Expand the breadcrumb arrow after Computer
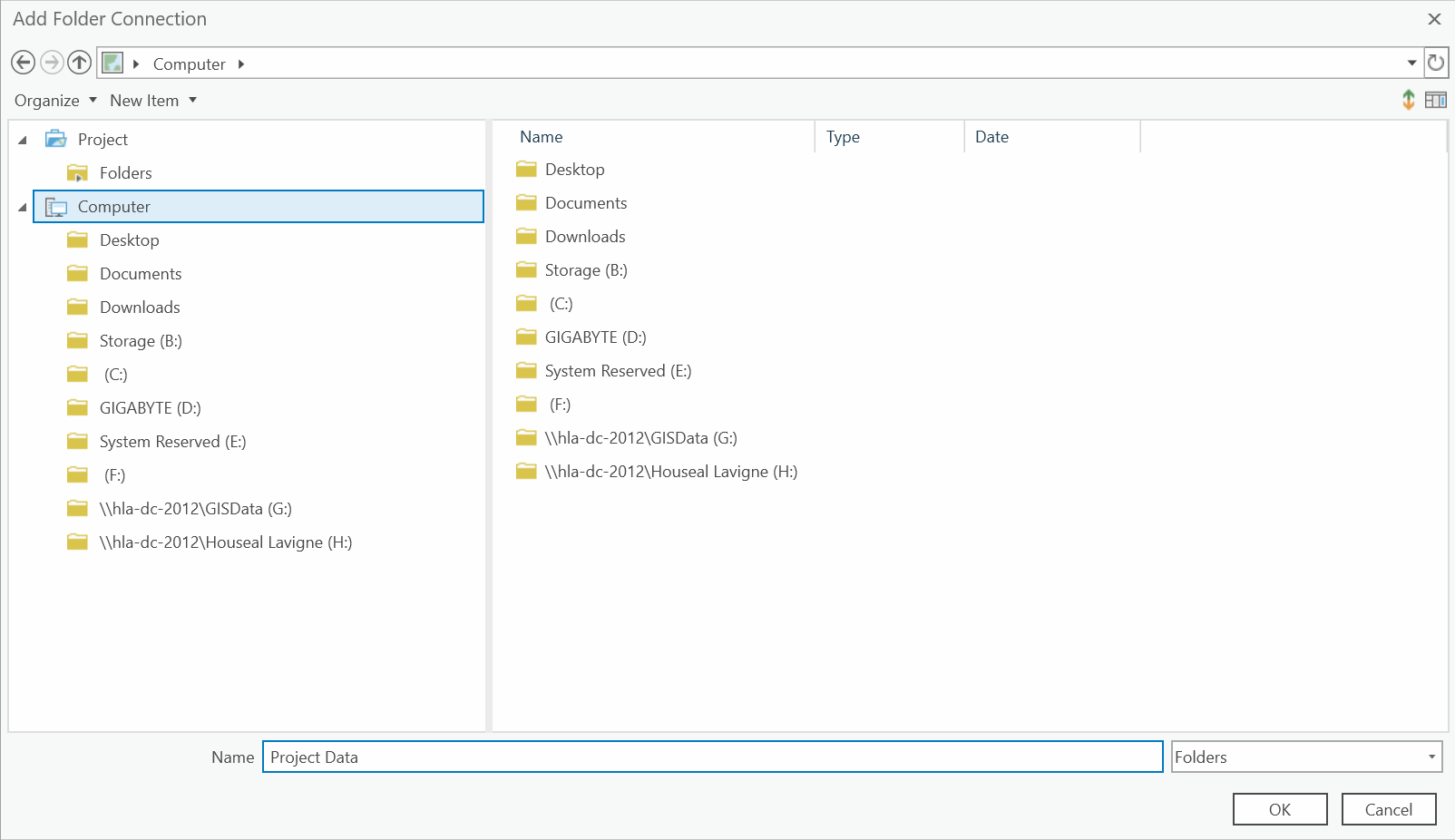Image resolution: width=1455 pixels, height=840 pixels. [241, 63]
